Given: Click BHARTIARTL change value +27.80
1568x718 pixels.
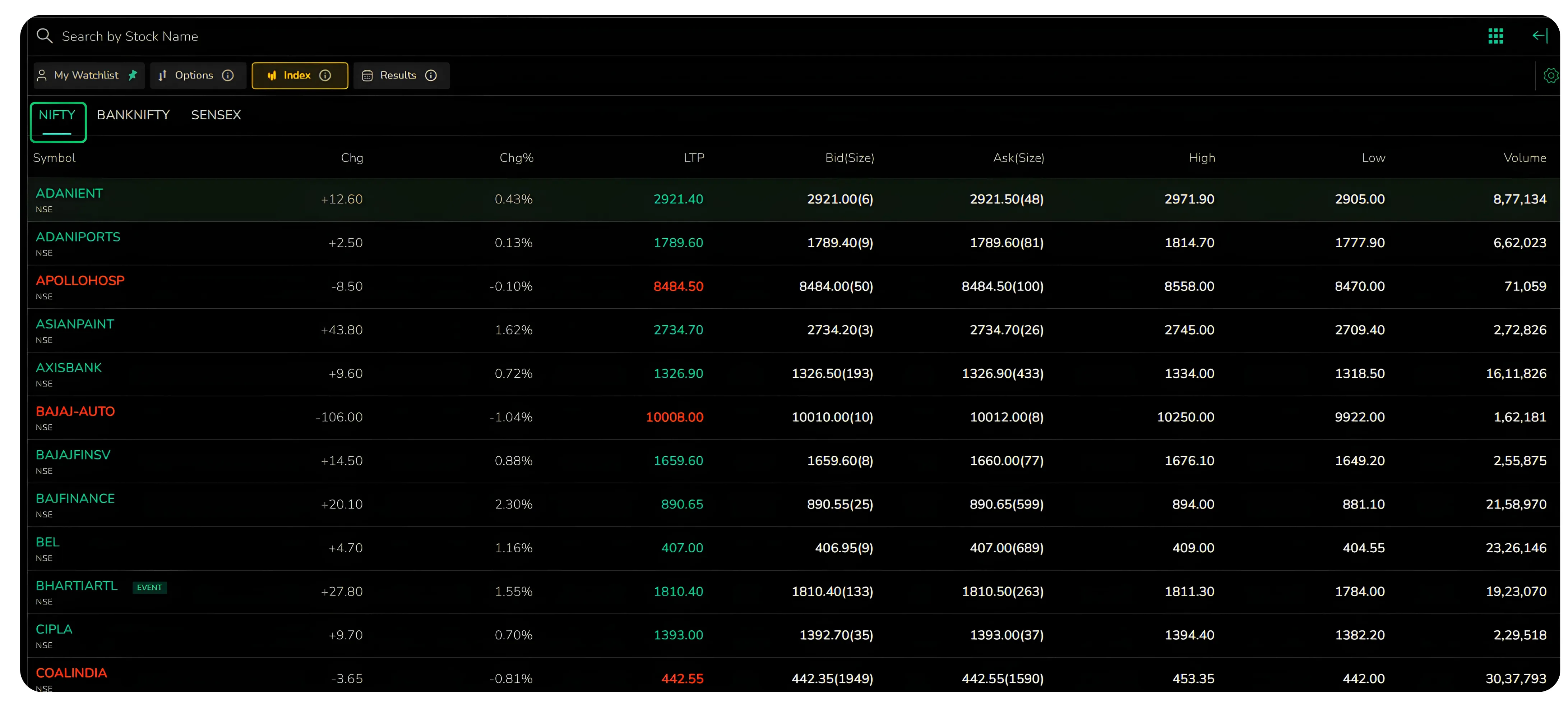Looking at the screenshot, I should click(x=342, y=592).
